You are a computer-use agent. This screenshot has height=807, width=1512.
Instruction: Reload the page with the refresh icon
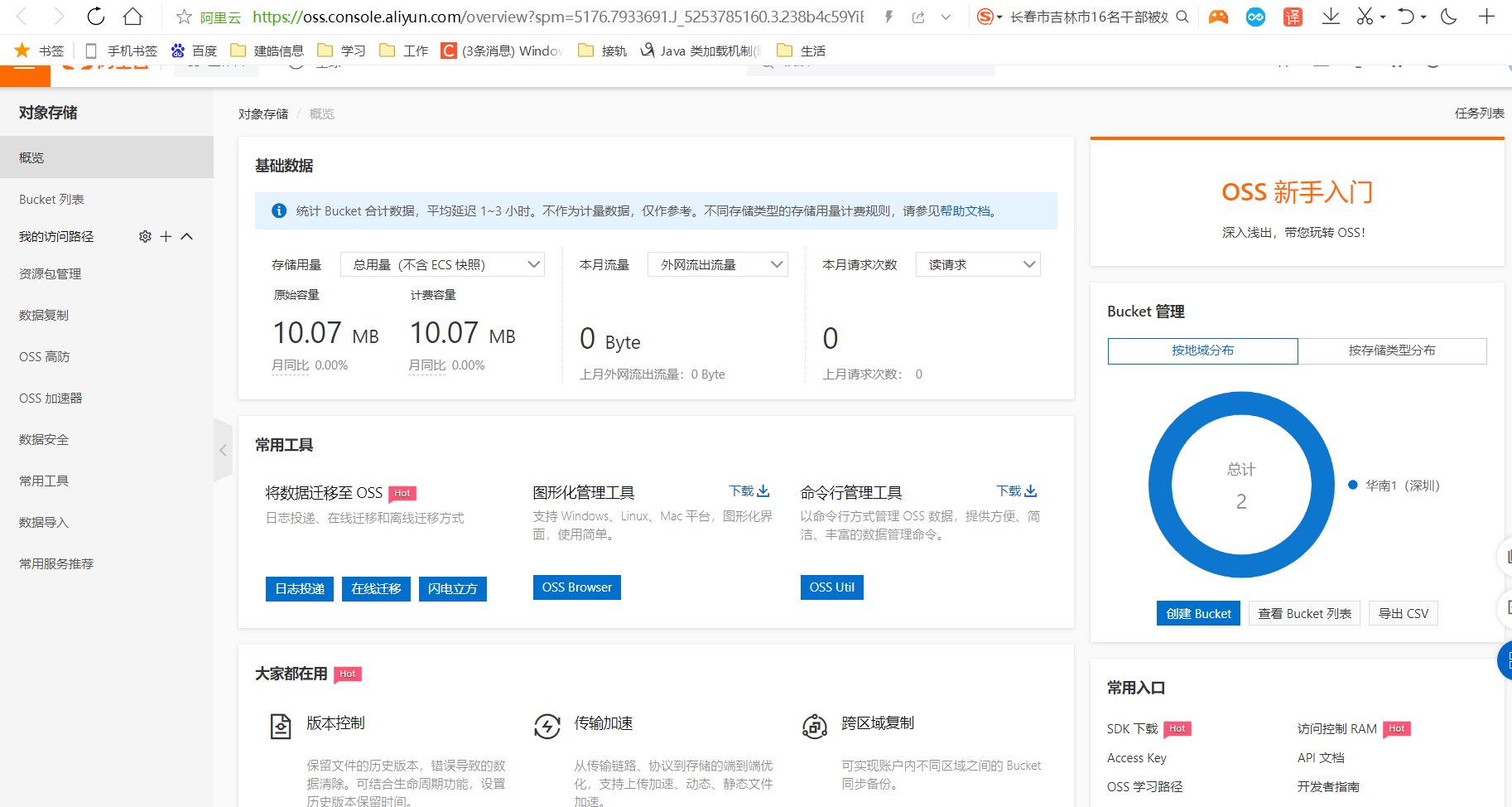click(x=96, y=17)
